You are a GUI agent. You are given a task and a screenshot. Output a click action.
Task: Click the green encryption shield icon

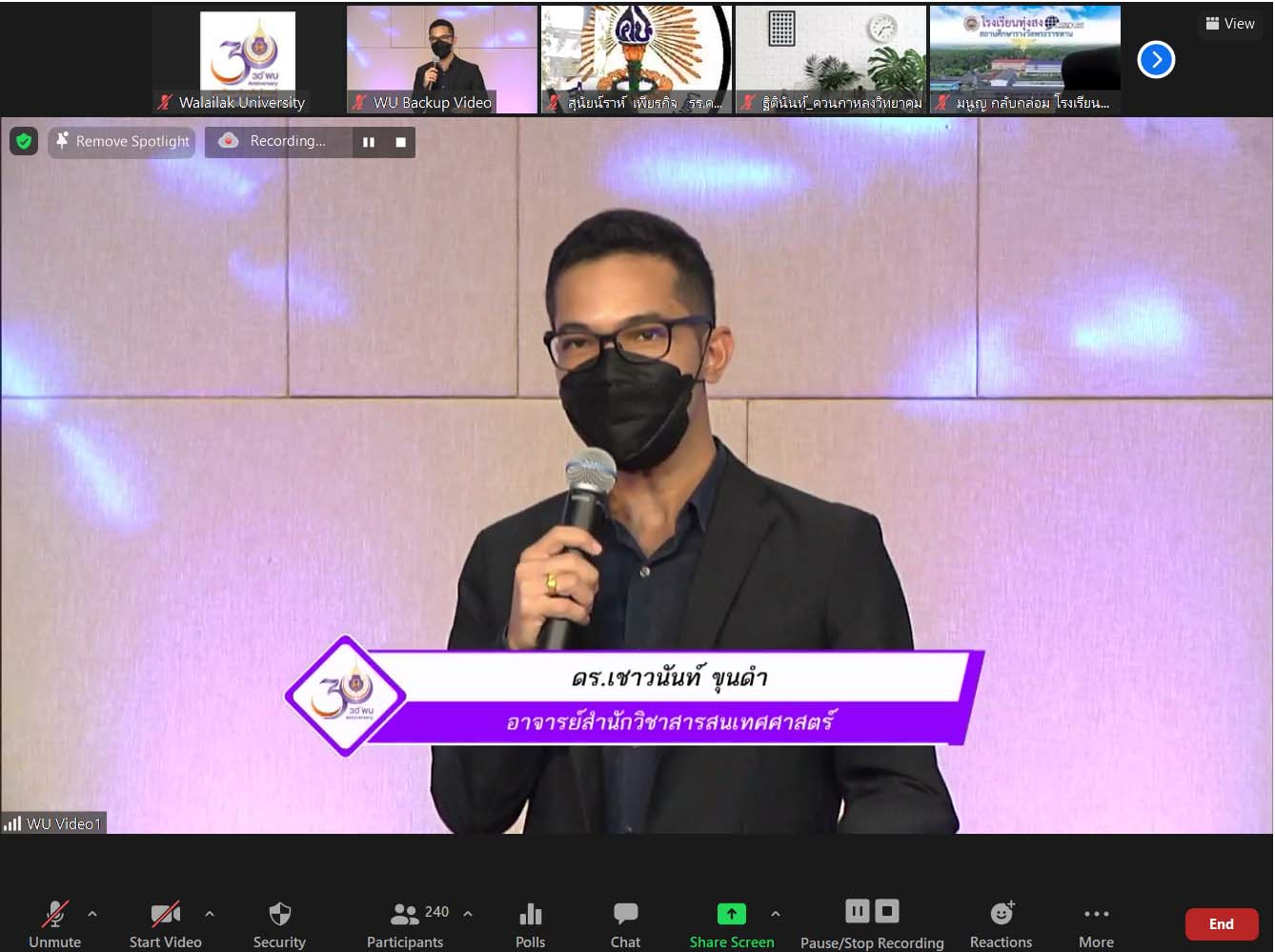24,141
